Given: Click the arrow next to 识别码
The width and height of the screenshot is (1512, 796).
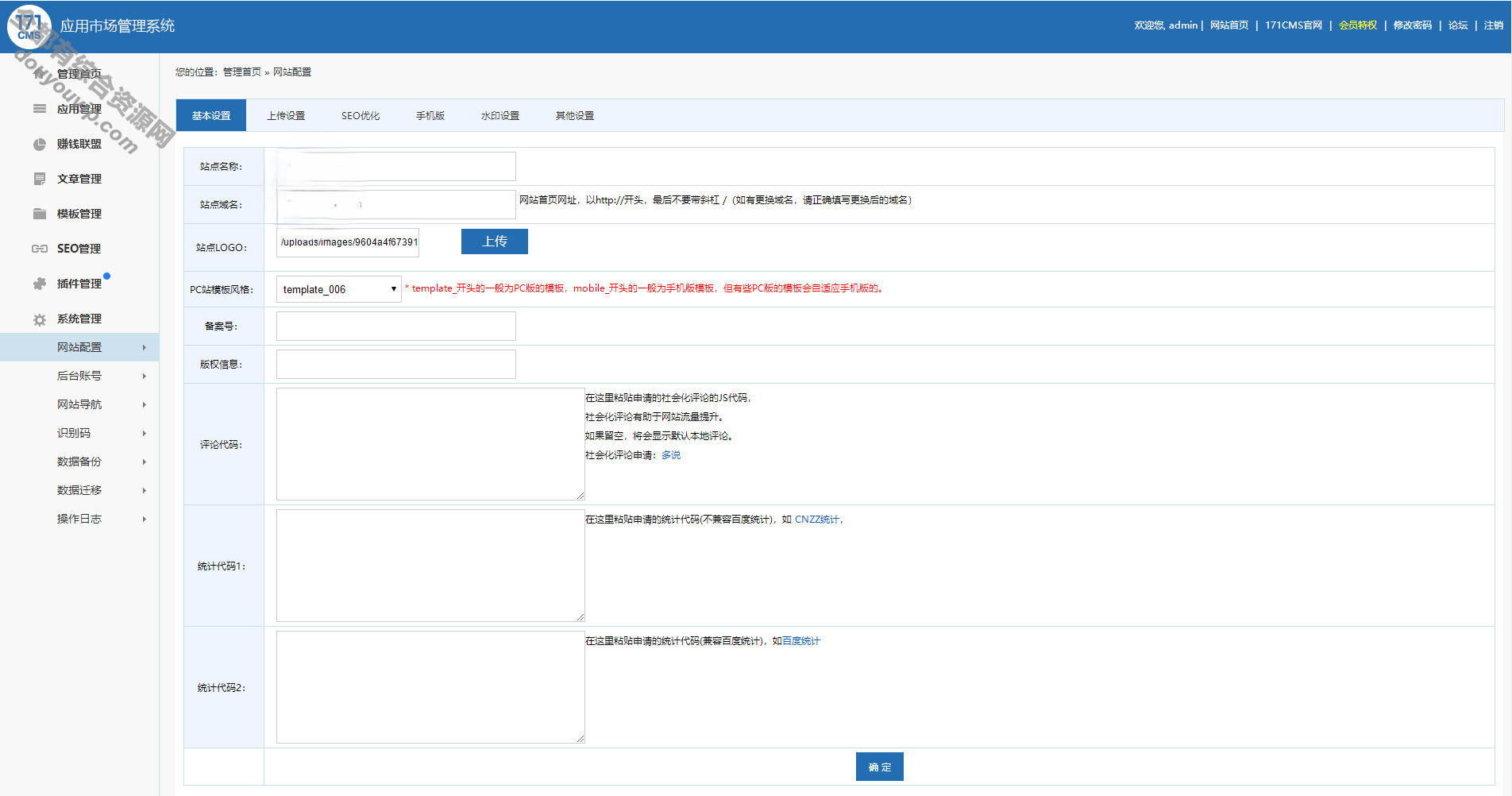Looking at the screenshot, I should tap(145, 433).
